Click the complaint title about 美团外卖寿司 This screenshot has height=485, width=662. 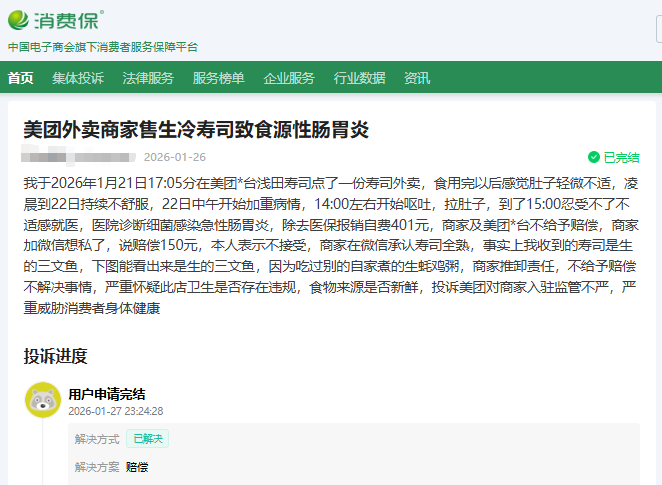[197, 130]
